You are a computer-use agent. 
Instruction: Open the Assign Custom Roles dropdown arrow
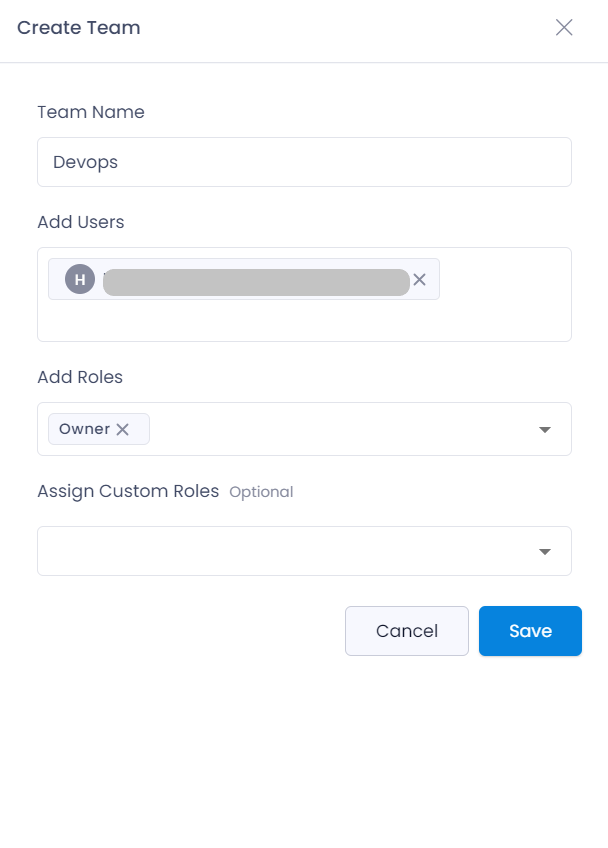(x=545, y=552)
